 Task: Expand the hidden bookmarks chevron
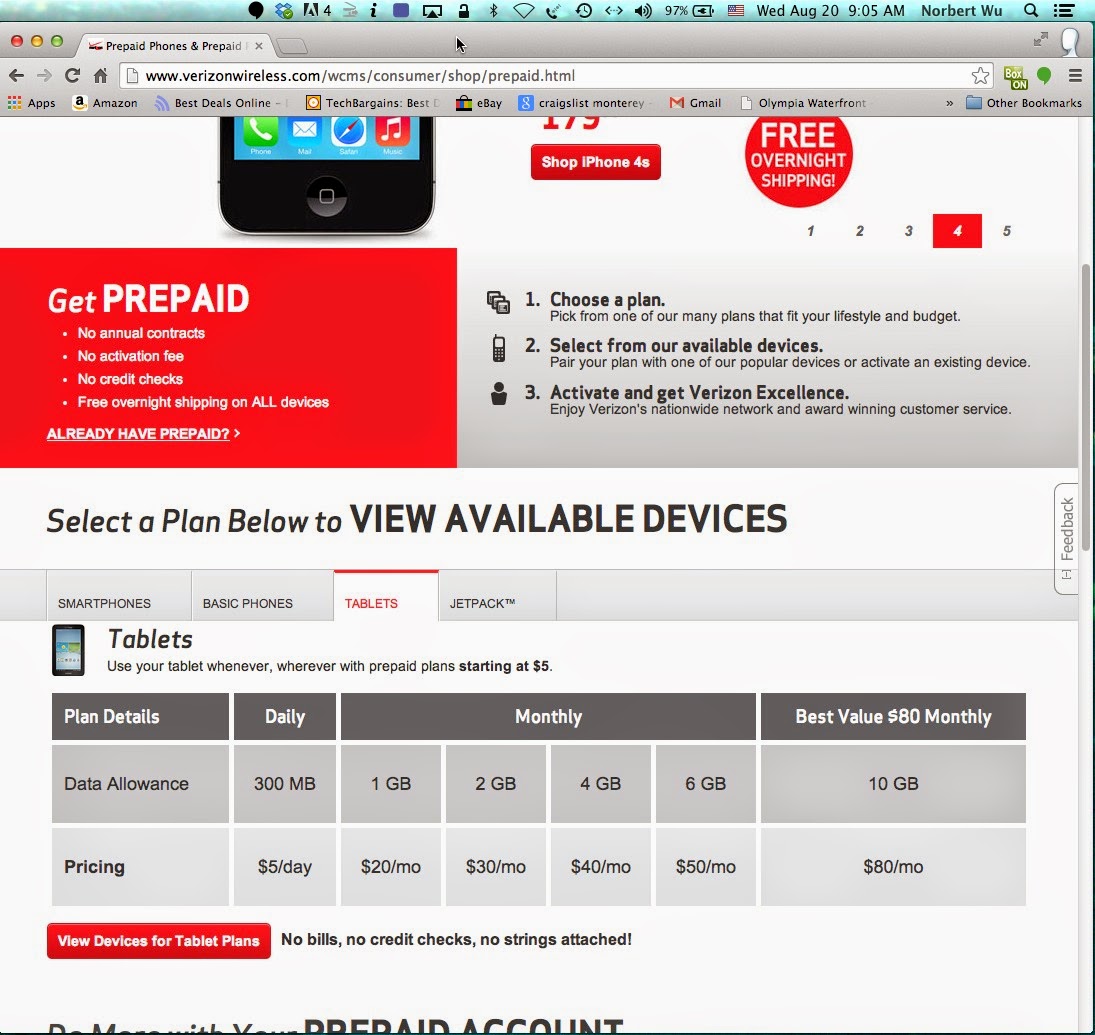pyautogui.click(x=949, y=103)
